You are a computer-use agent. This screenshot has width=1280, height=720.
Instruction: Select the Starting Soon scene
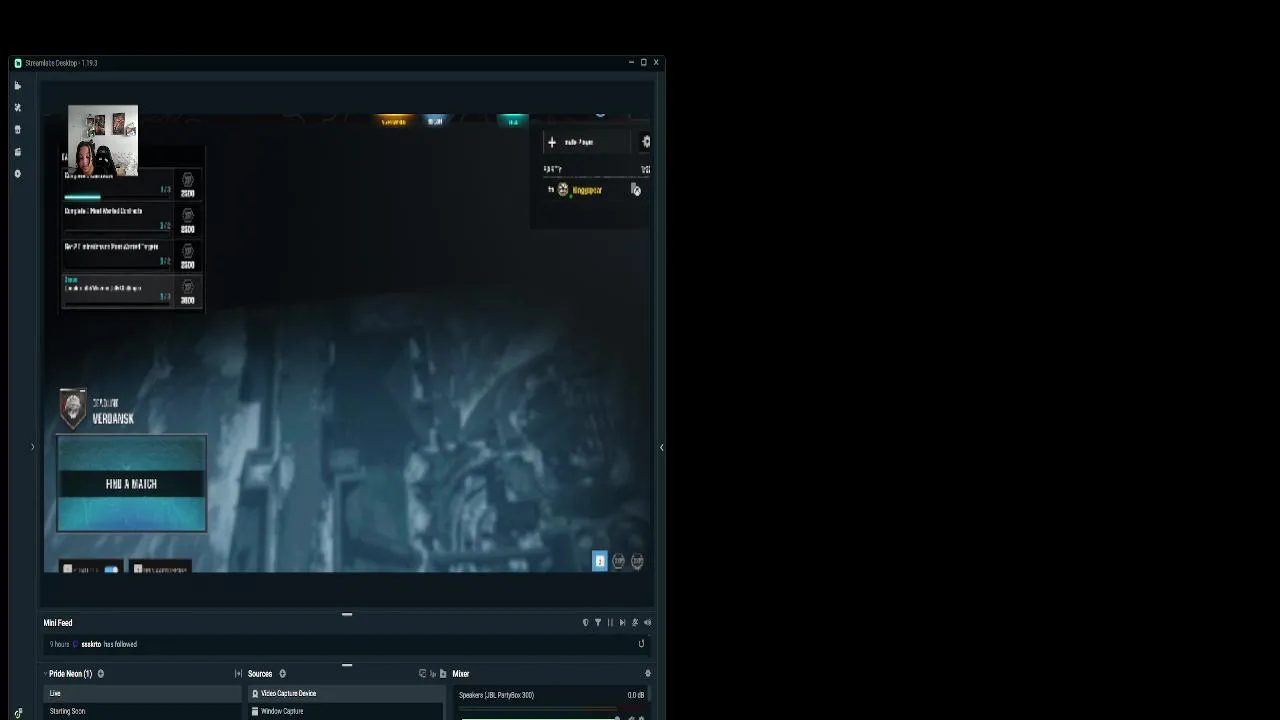[141, 711]
